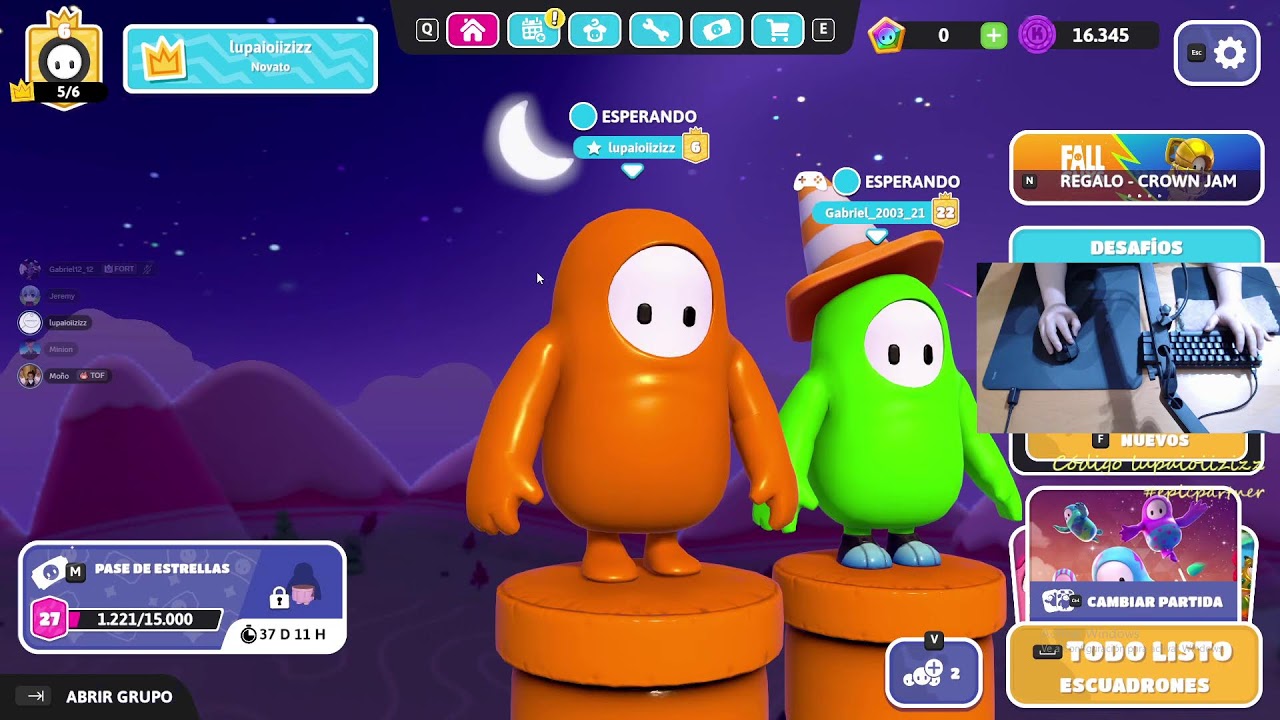Open the calendar events tab
Screen dimensions: 1280x720
533,30
